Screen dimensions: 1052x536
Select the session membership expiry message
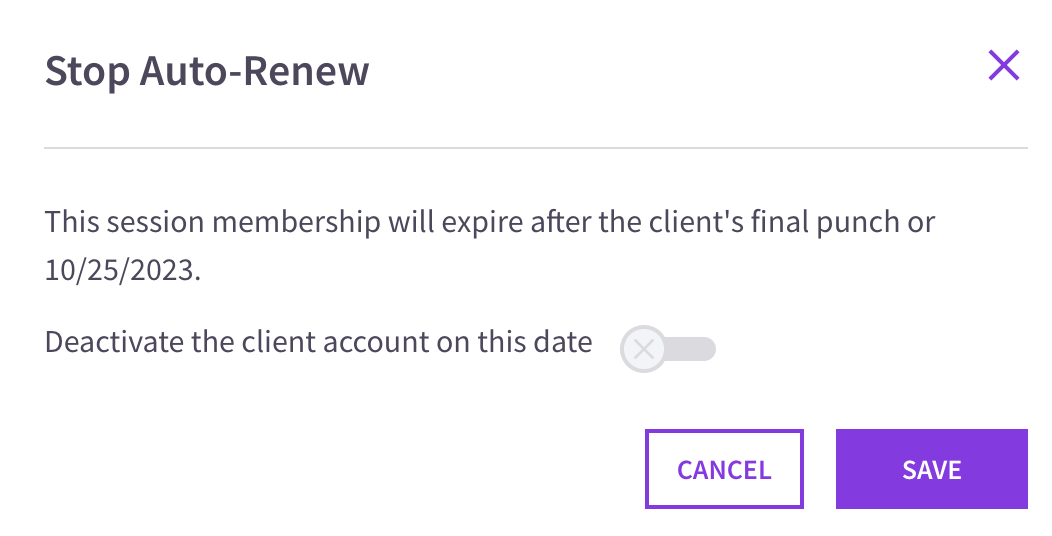tap(489, 246)
